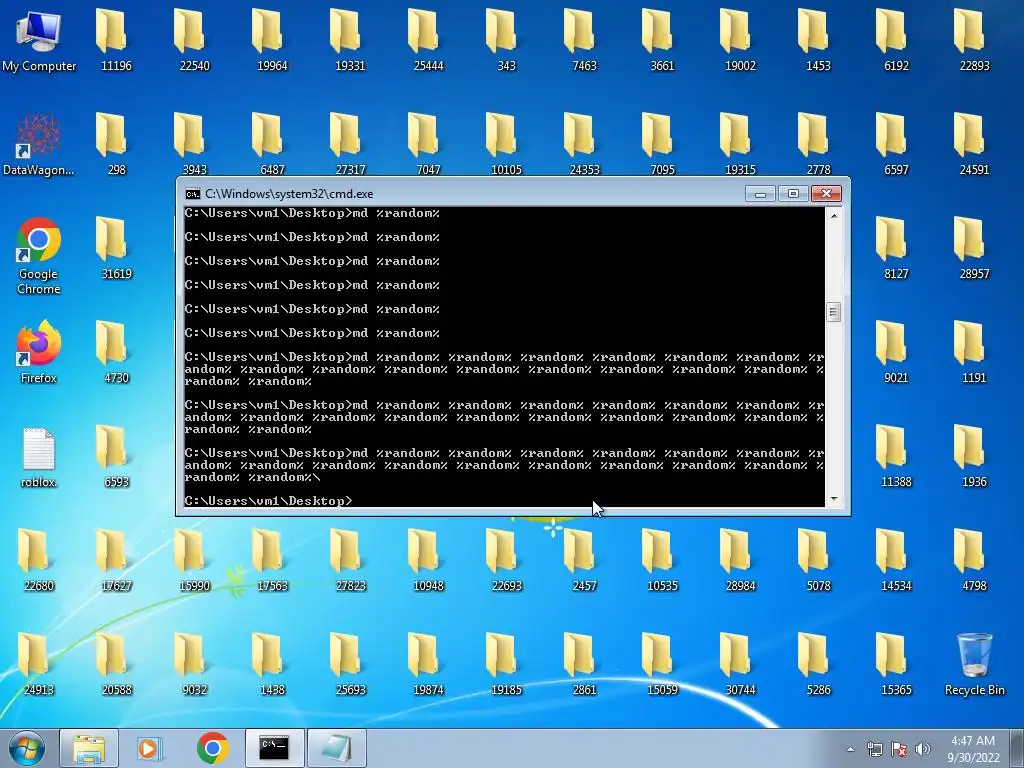The width and height of the screenshot is (1024, 768).
Task: Select folder 6593 on desktop
Action: (116, 457)
